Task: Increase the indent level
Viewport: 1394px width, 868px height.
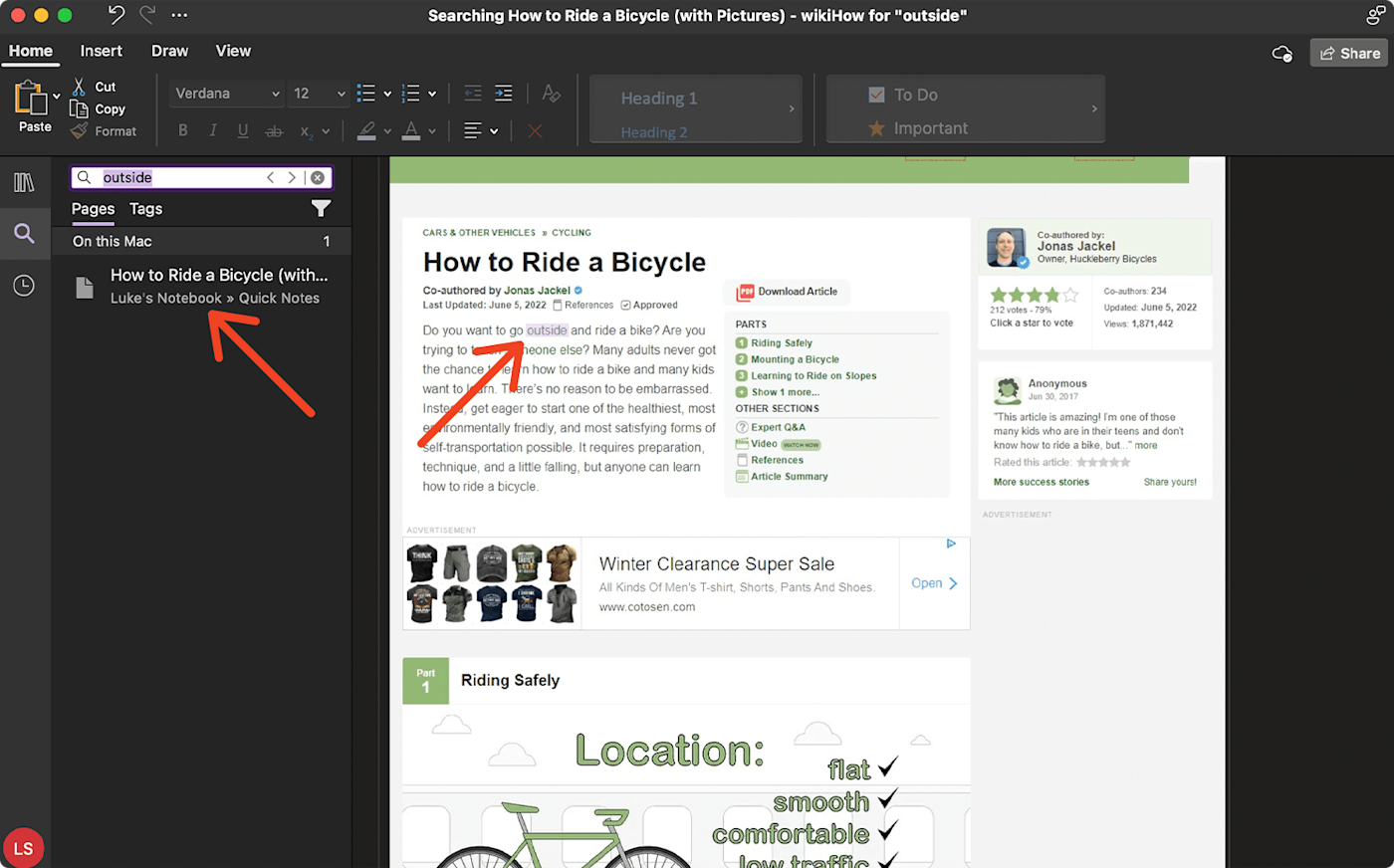Action: click(504, 94)
